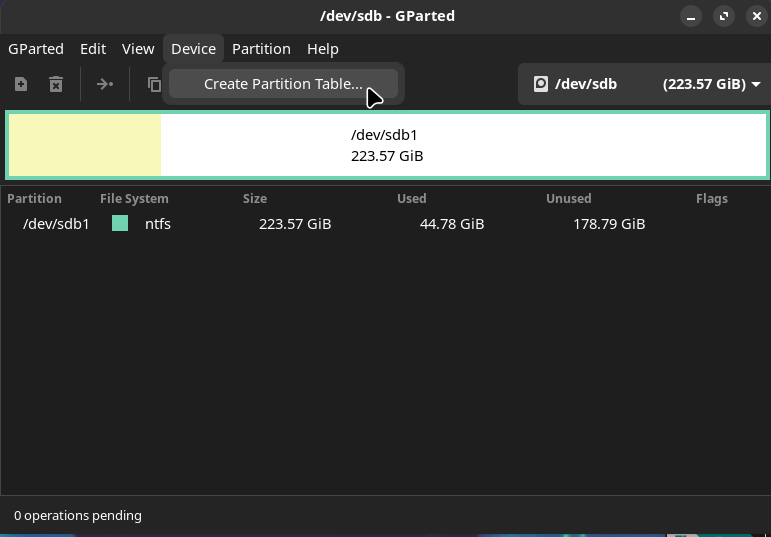Click the 0 operations pending status text
This screenshot has width=771, height=537.
[x=78, y=515]
